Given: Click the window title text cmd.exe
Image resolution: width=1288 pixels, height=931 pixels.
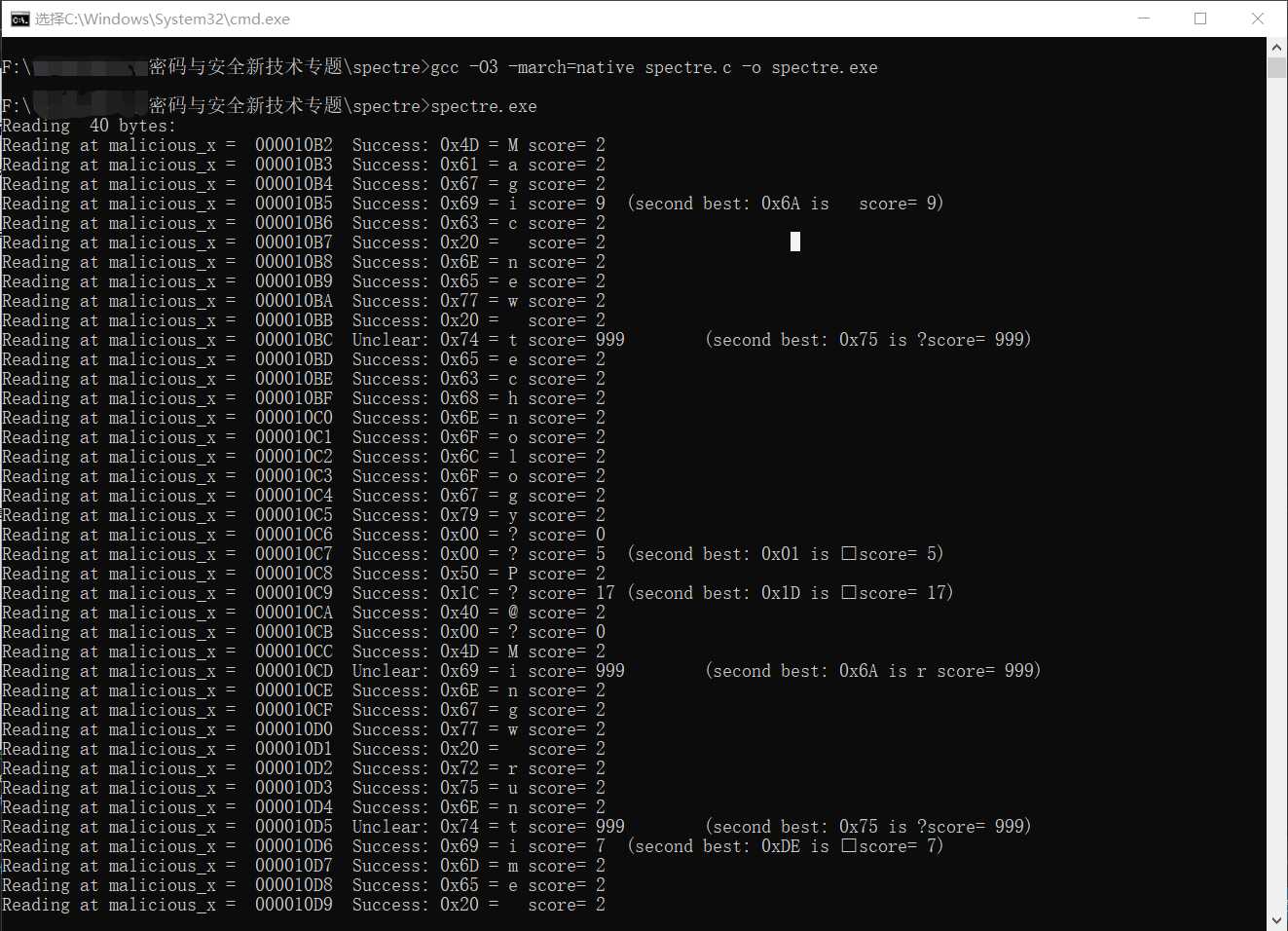Looking at the screenshot, I should point(163,19).
